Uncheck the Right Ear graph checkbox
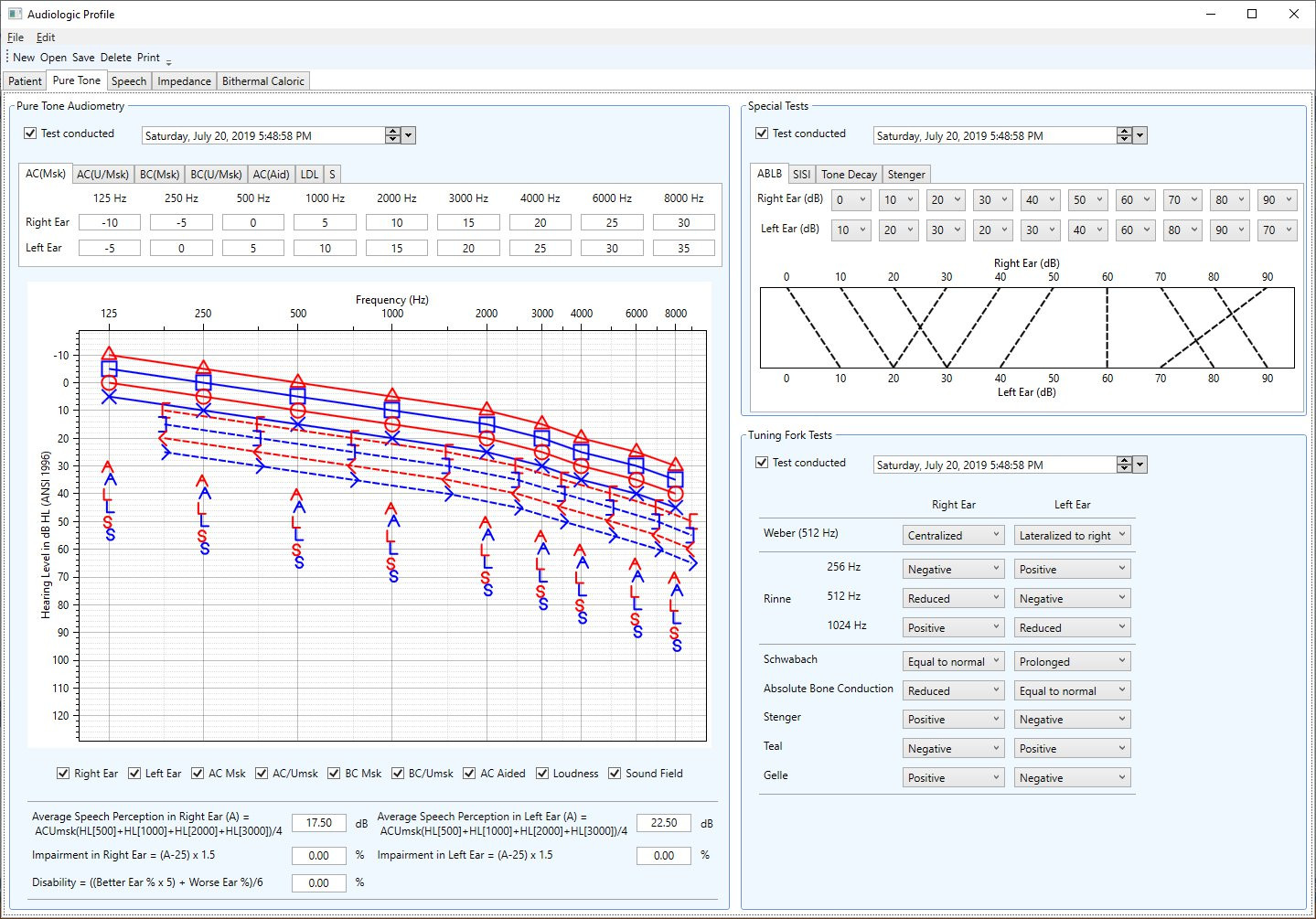 coord(63,774)
